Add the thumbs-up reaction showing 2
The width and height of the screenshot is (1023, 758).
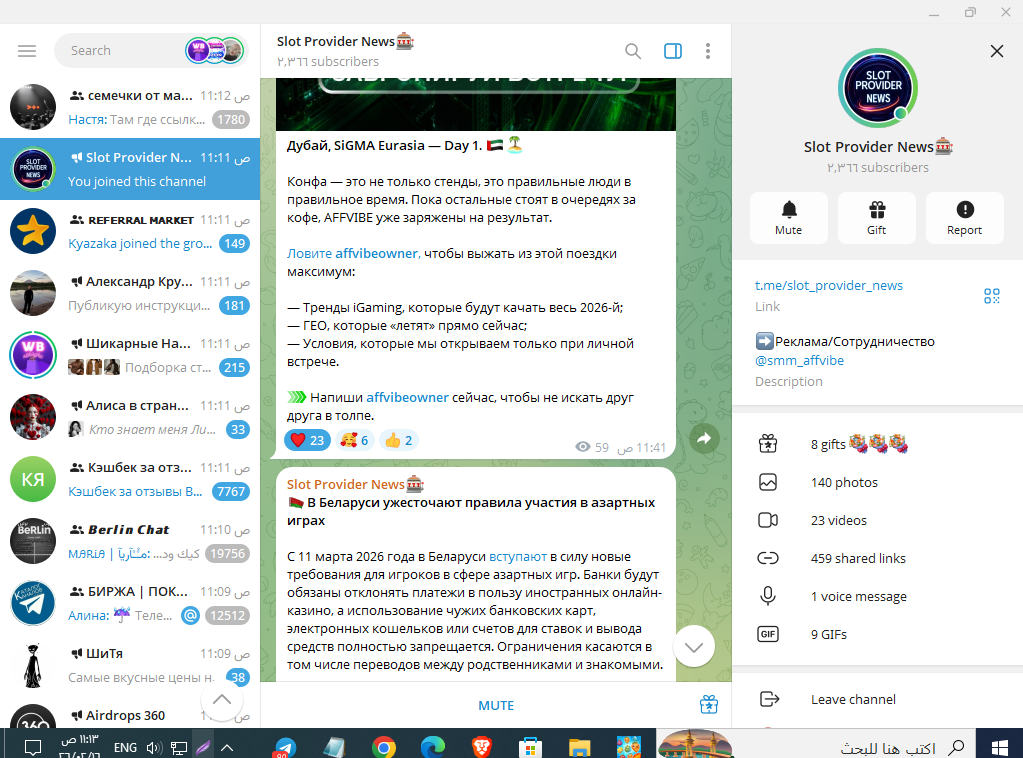pos(399,440)
